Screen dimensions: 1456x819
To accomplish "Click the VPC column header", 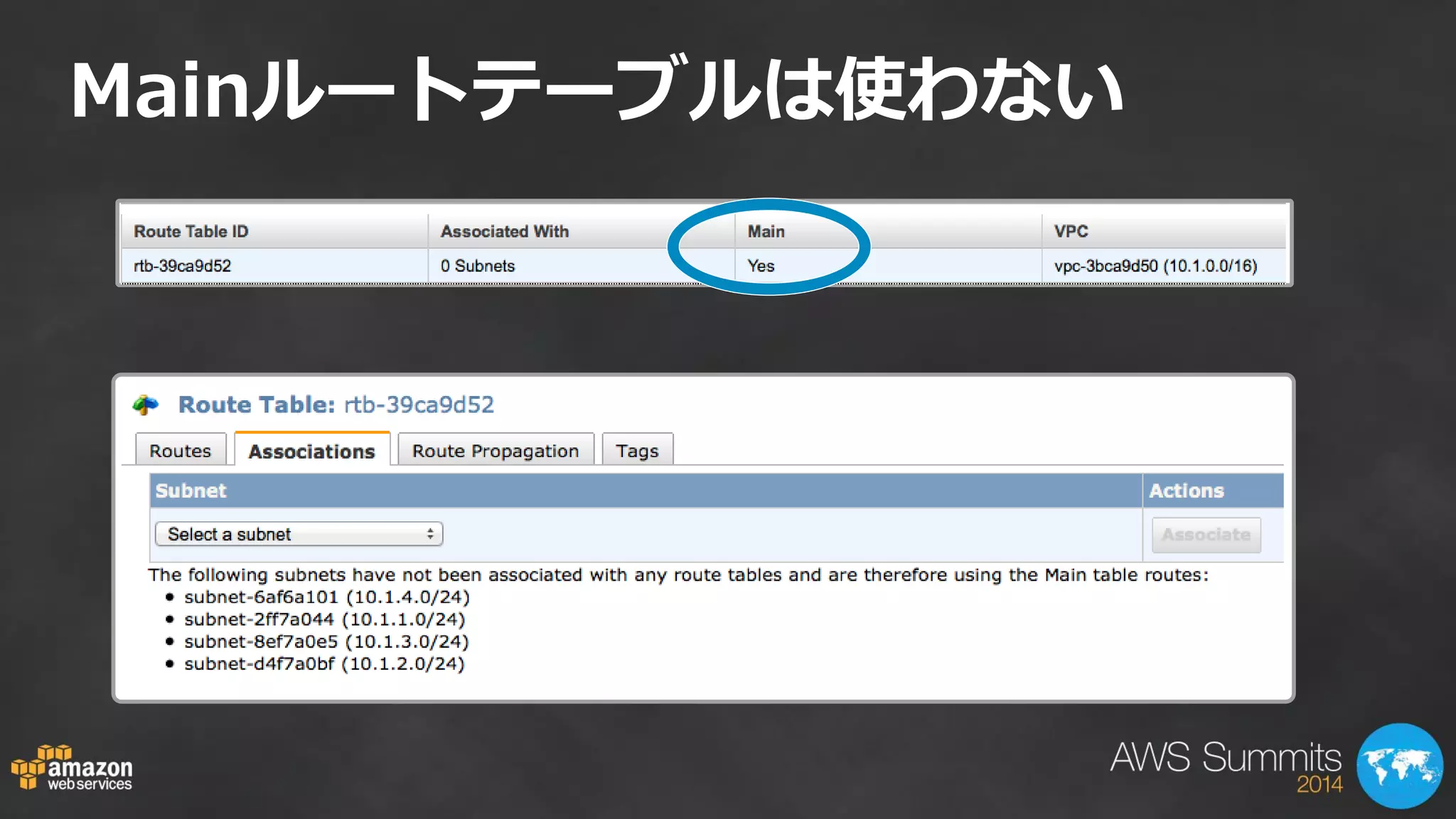I will coord(1071,232).
